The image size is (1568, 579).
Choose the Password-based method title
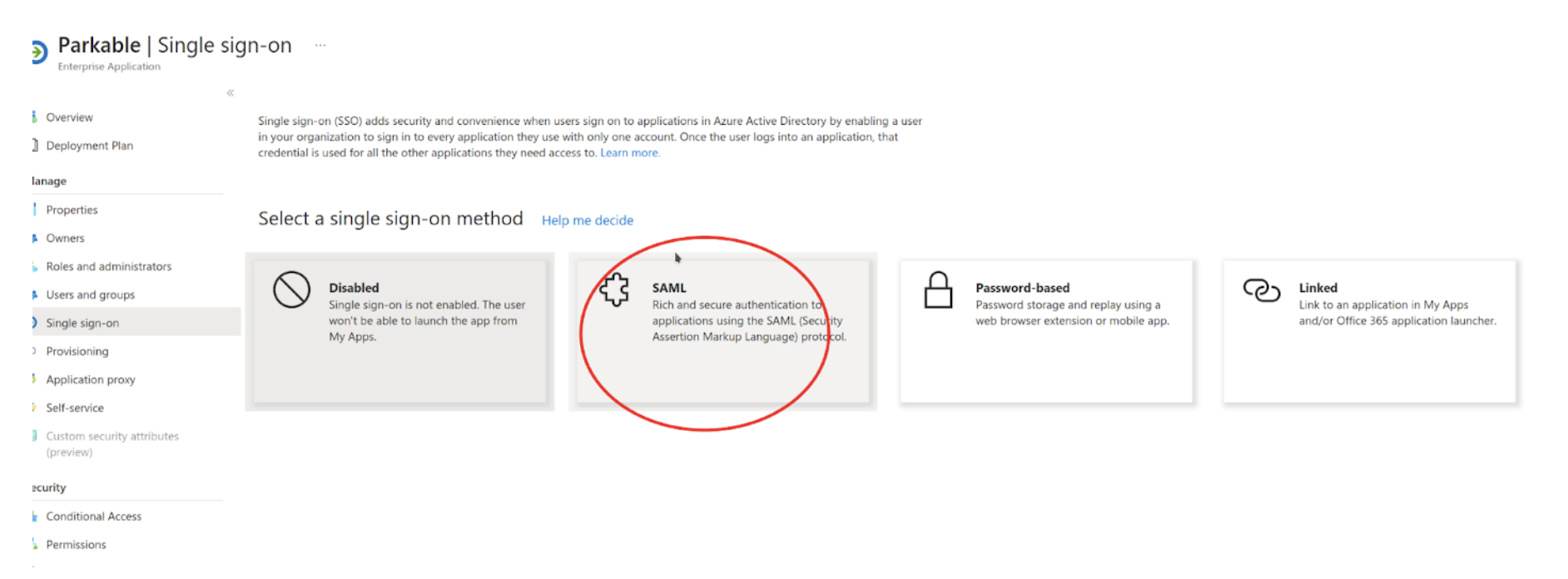coord(1022,287)
